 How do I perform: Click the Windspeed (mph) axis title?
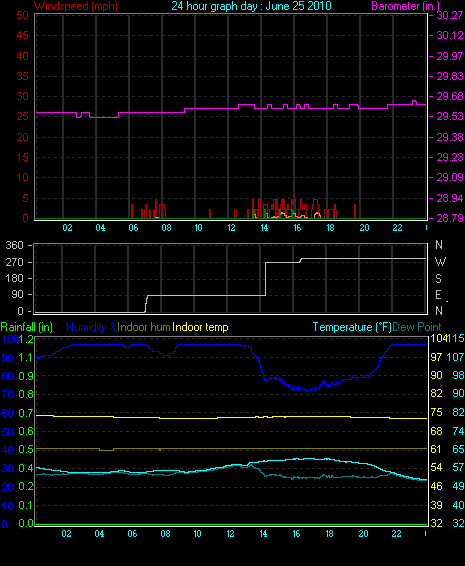coord(76,6)
